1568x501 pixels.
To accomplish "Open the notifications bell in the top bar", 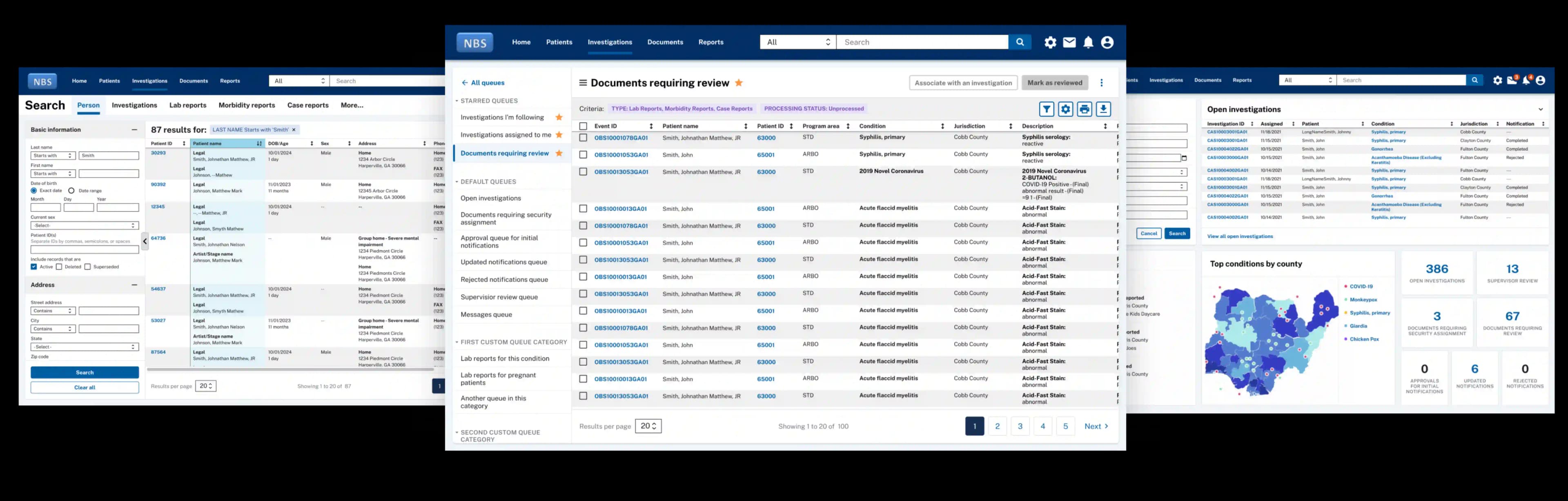I will [1088, 42].
